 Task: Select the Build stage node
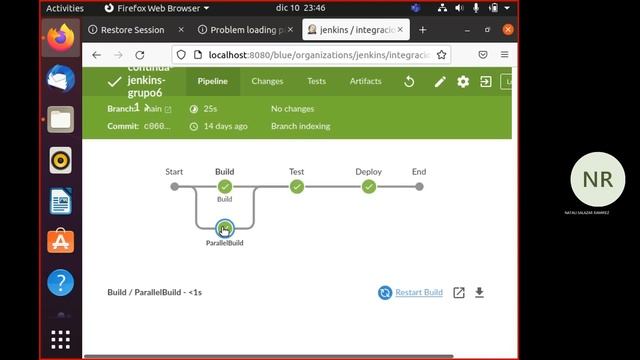coord(224,187)
